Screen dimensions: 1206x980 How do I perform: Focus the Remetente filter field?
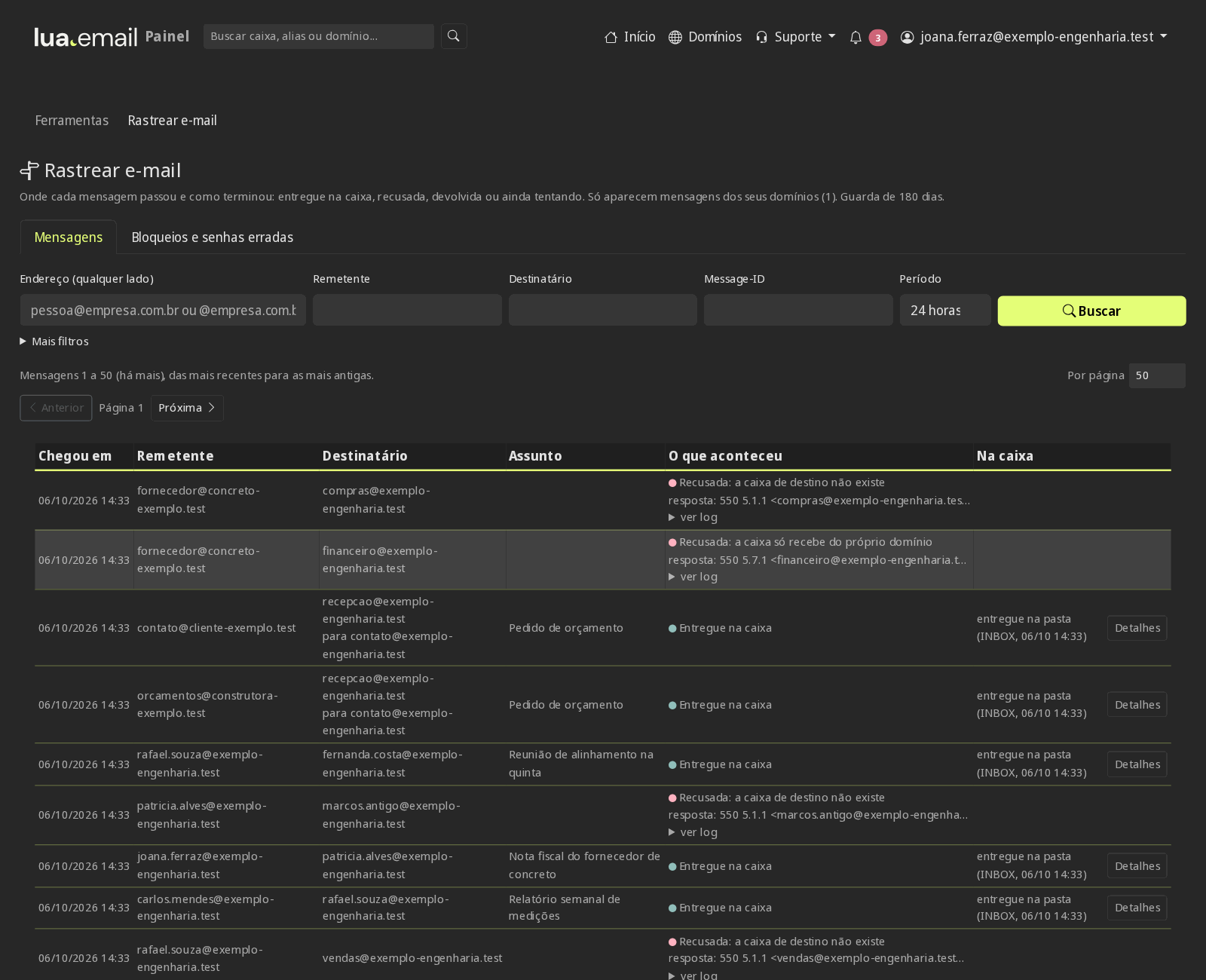click(x=407, y=310)
